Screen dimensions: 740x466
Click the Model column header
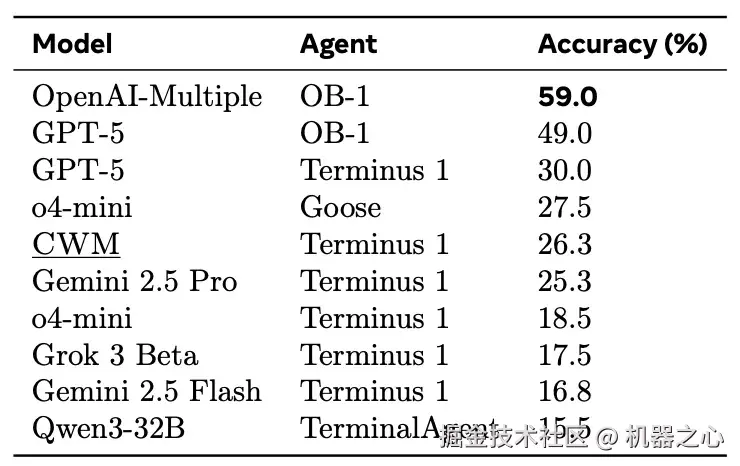click(x=72, y=44)
